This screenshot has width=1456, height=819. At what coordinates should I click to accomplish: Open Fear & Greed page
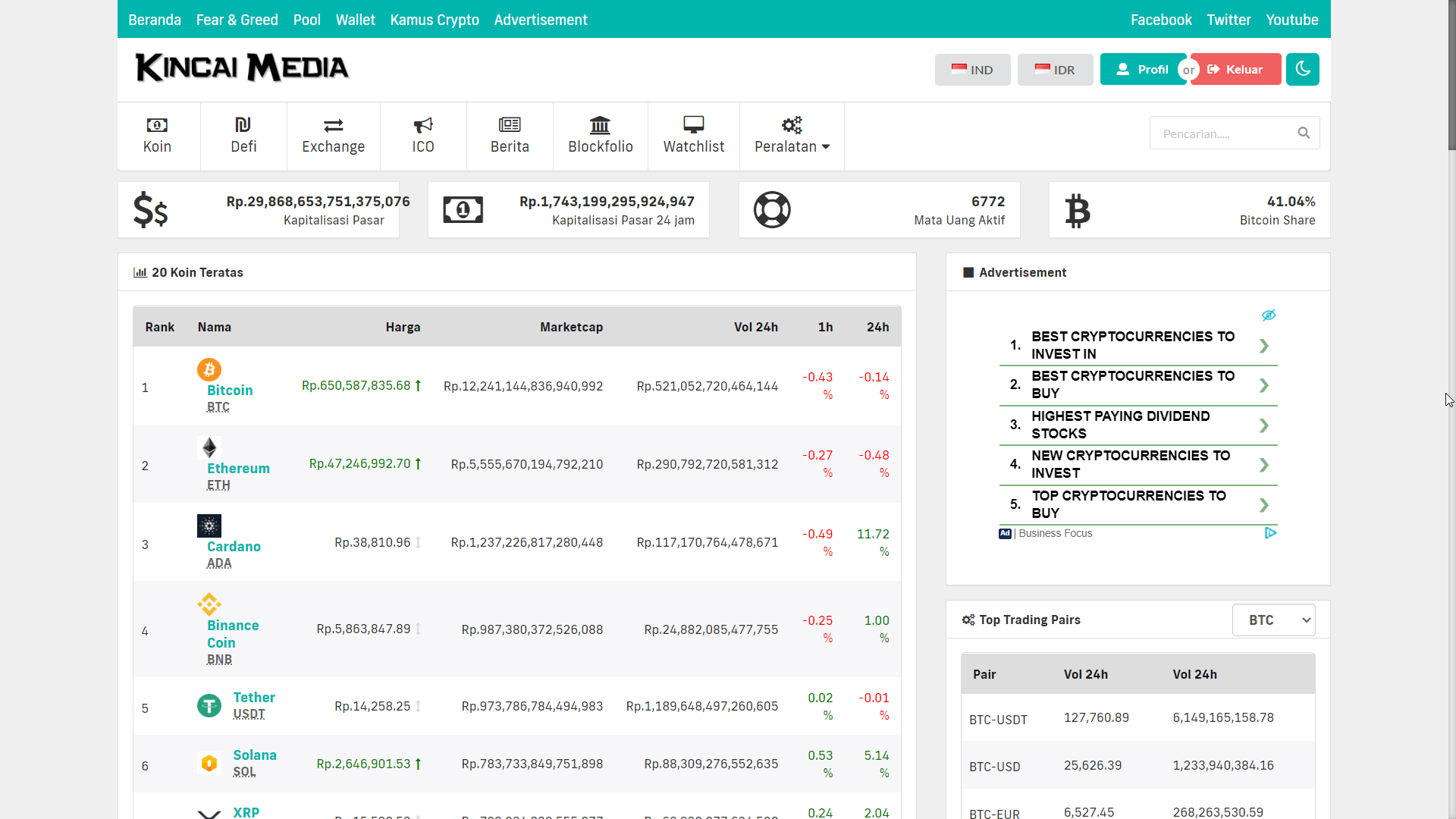[237, 20]
